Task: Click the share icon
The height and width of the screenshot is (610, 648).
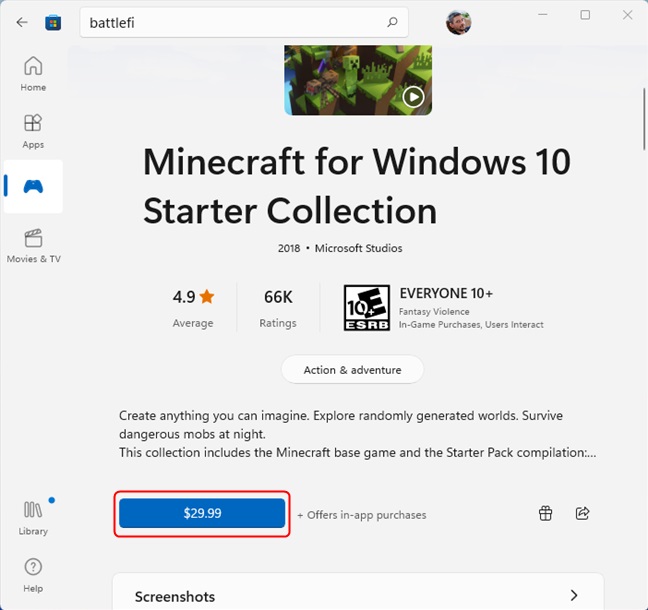Action: (x=582, y=513)
